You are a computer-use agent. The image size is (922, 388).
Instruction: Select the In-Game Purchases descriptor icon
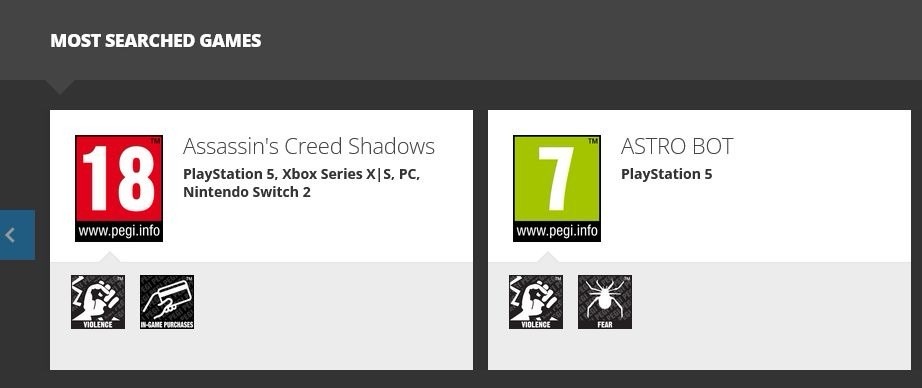tap(167, 302)
